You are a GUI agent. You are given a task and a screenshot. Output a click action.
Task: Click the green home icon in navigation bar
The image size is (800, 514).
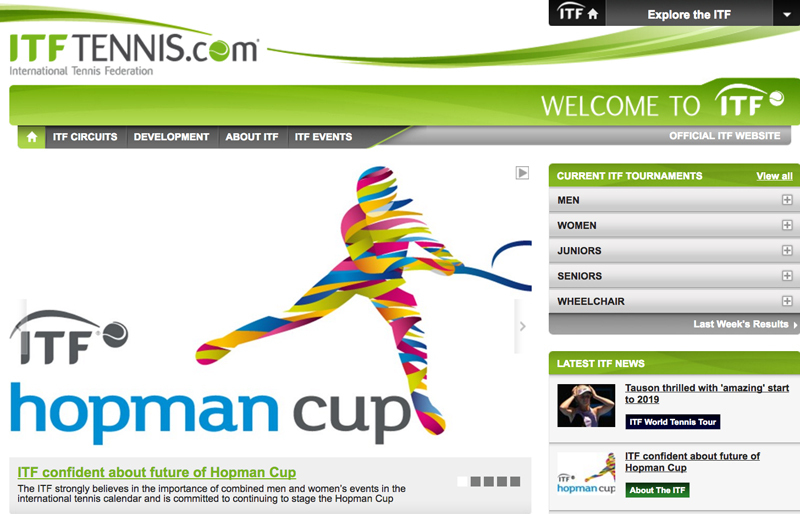32,137
